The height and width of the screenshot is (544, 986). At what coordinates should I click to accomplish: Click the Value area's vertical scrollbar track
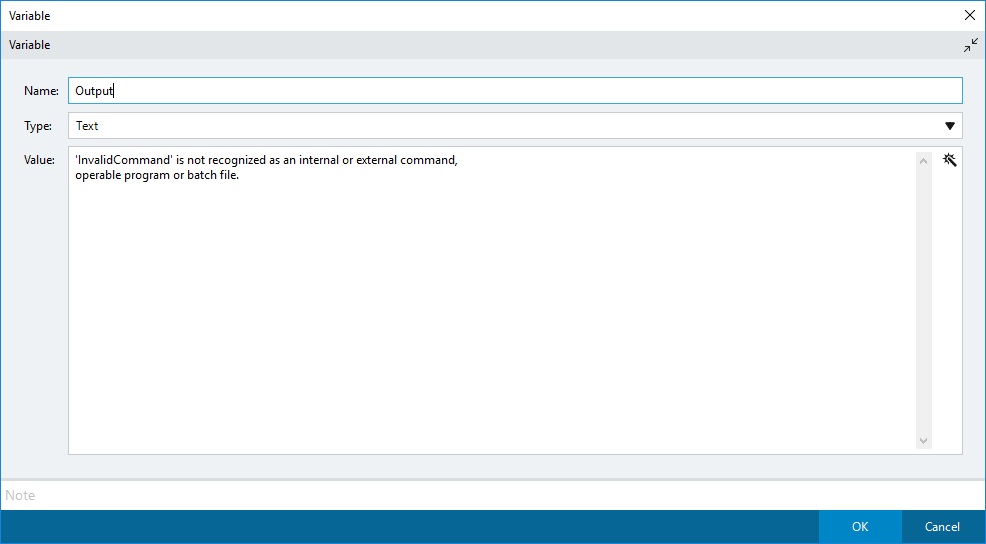(923, 300)
